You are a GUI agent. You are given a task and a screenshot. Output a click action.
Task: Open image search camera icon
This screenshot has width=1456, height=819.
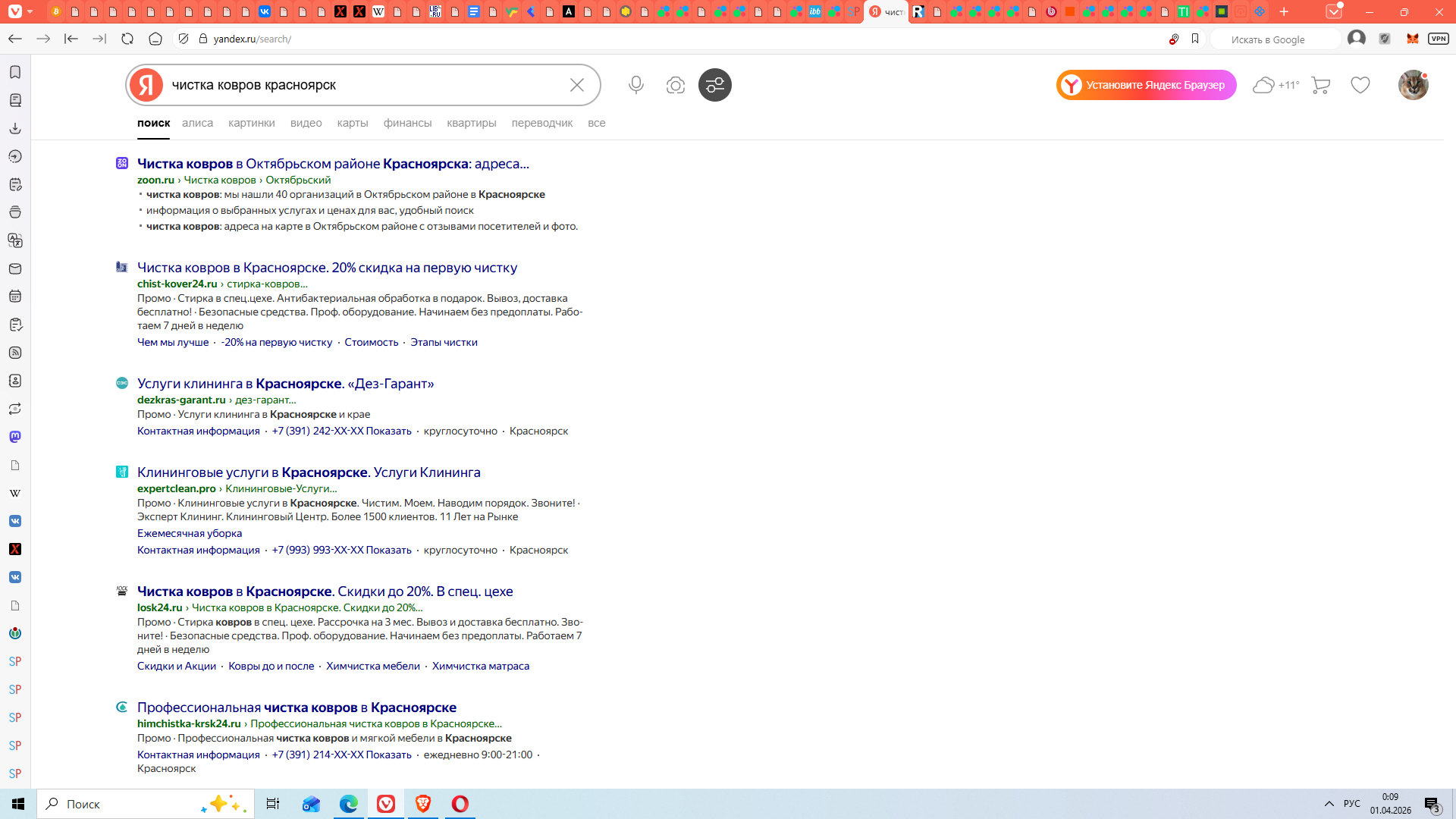click(x=675, y=85)
